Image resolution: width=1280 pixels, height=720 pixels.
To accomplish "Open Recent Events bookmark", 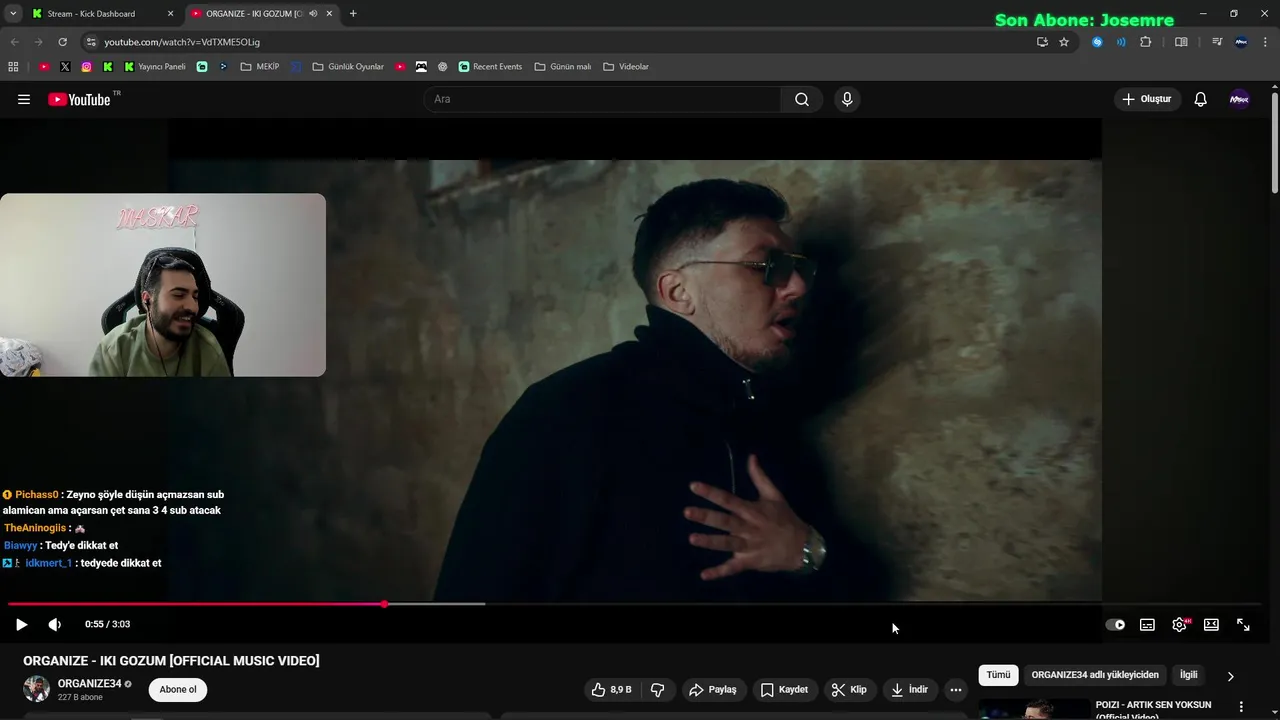I will pyautogui.click(x=490, y=67).
